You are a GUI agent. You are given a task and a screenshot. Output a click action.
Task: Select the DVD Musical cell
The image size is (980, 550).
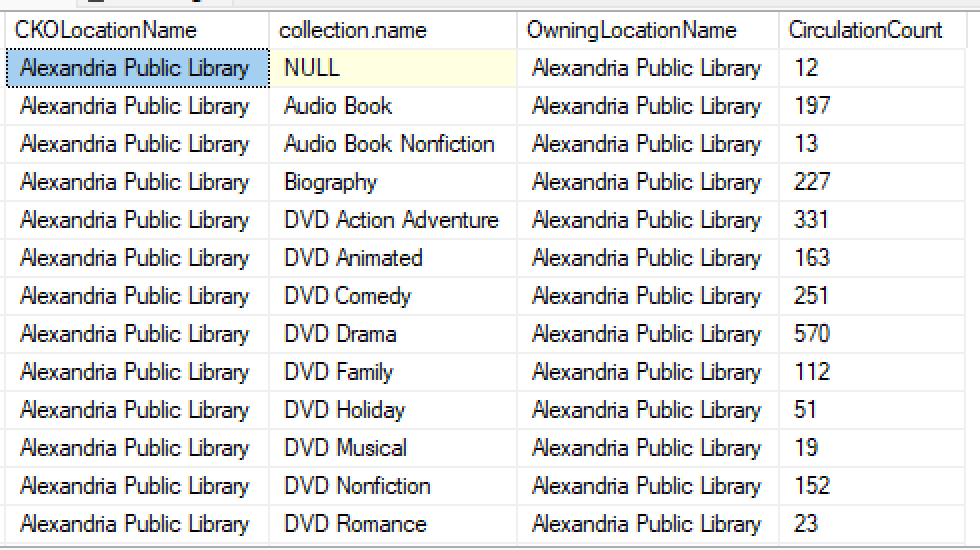393,449
